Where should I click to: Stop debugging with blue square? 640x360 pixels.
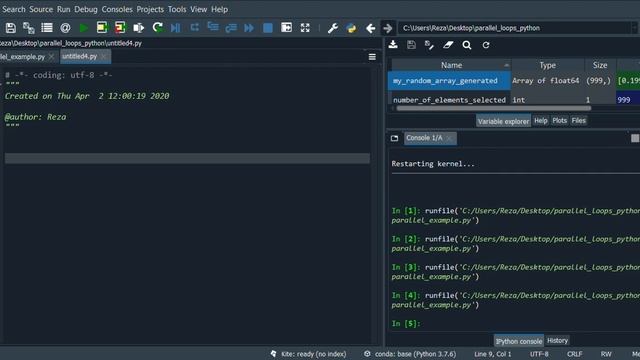268,28
